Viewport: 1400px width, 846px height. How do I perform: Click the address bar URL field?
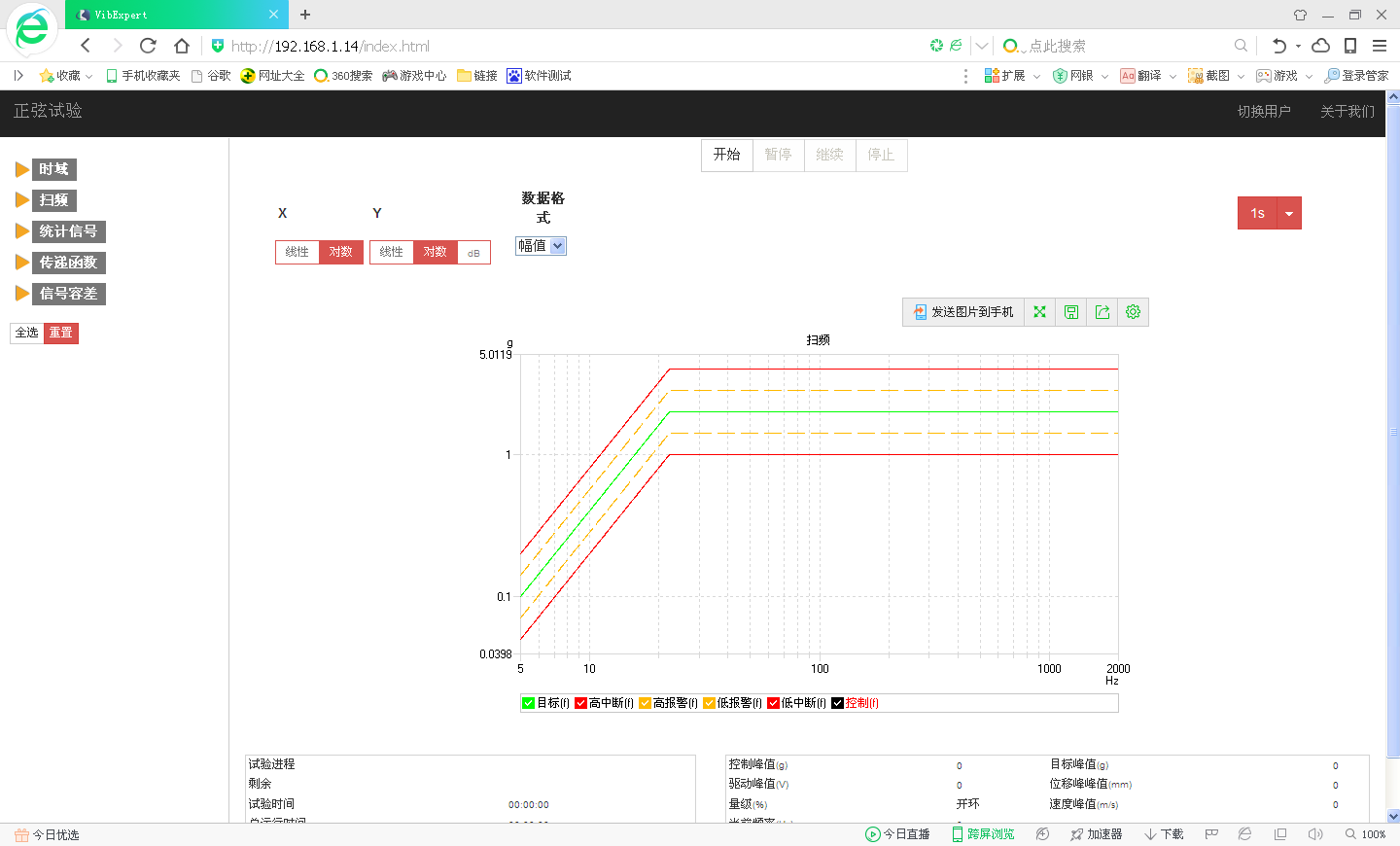click(x=574, y=46)
